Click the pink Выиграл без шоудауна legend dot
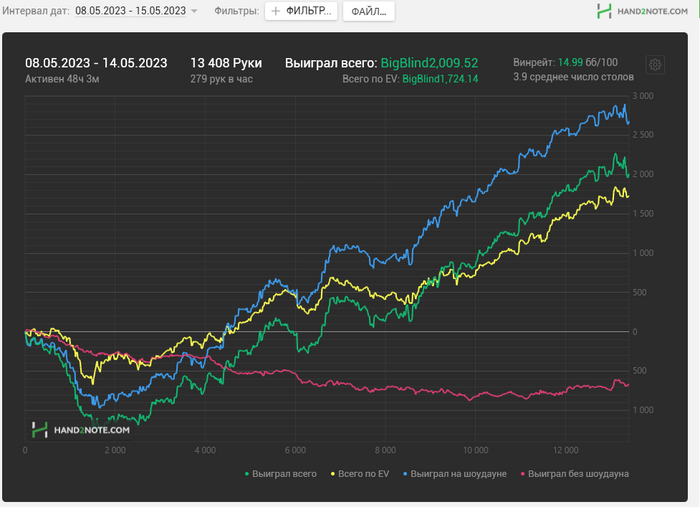This screenshot has width=700, height=507. (523, 474)
